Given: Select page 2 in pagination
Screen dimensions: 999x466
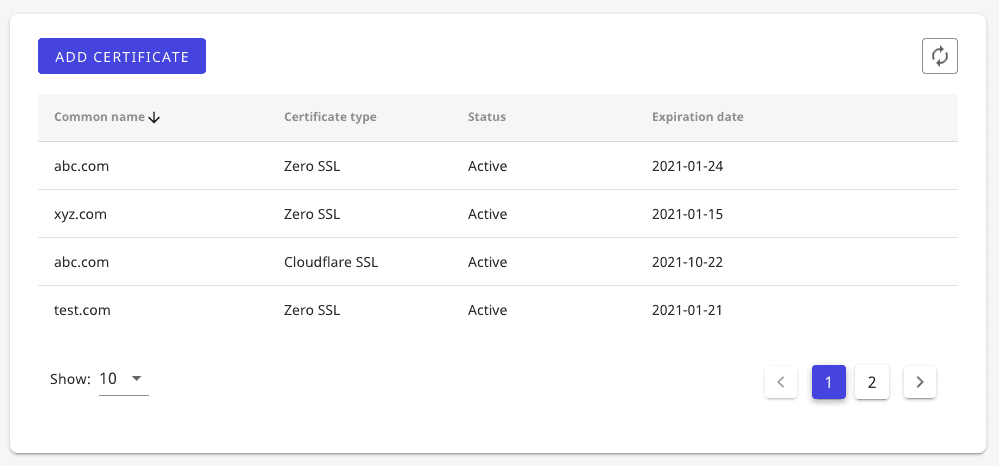Looking at the screenshot, I should [x=872, y=382].
